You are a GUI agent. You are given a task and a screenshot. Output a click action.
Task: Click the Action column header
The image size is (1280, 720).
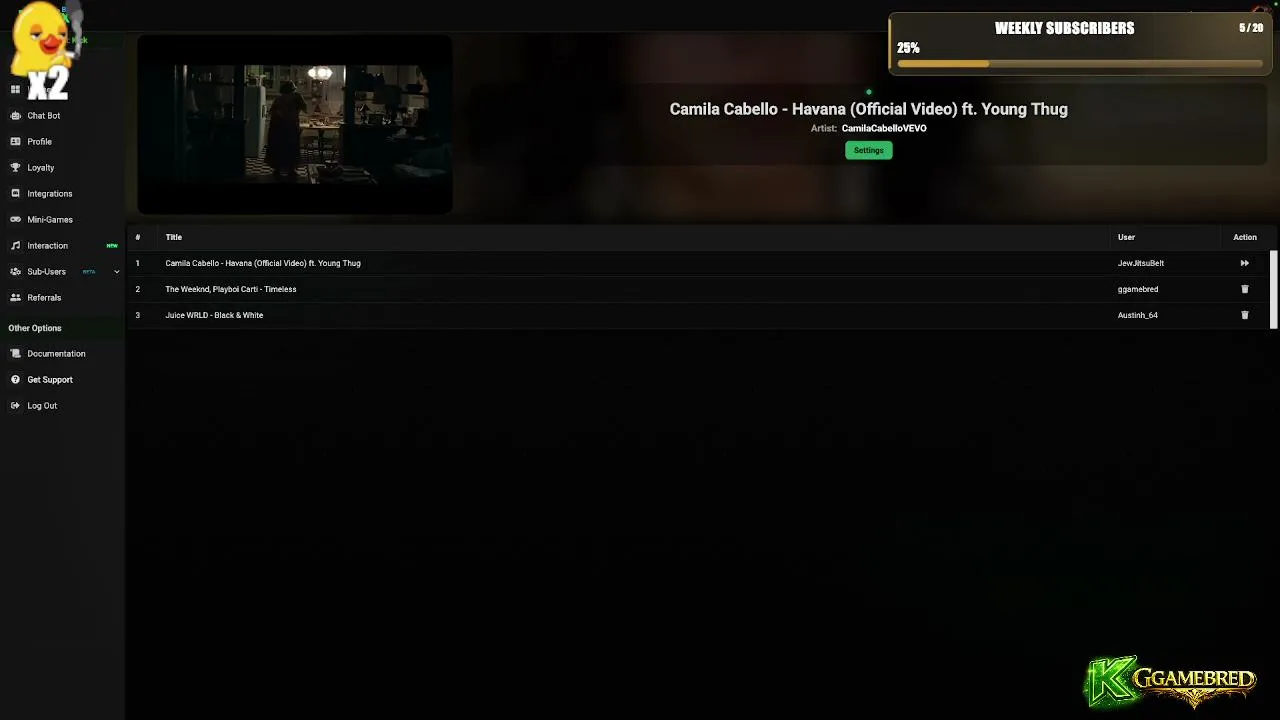(x=1245, y=237)
